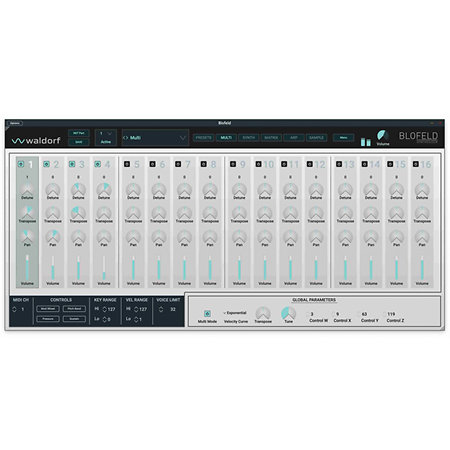450x450 pixels.
Task: Enable part 9 with its power button
Action: coord(233,164)
